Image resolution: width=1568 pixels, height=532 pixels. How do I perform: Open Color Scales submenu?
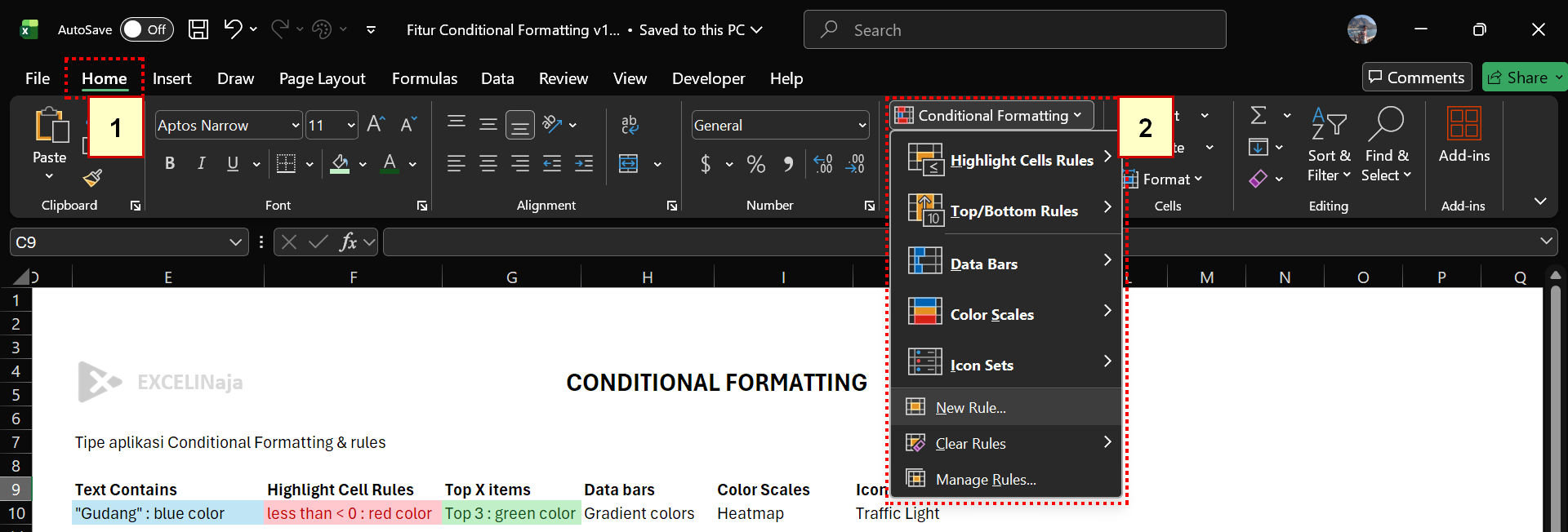[x=1007, y=314]
